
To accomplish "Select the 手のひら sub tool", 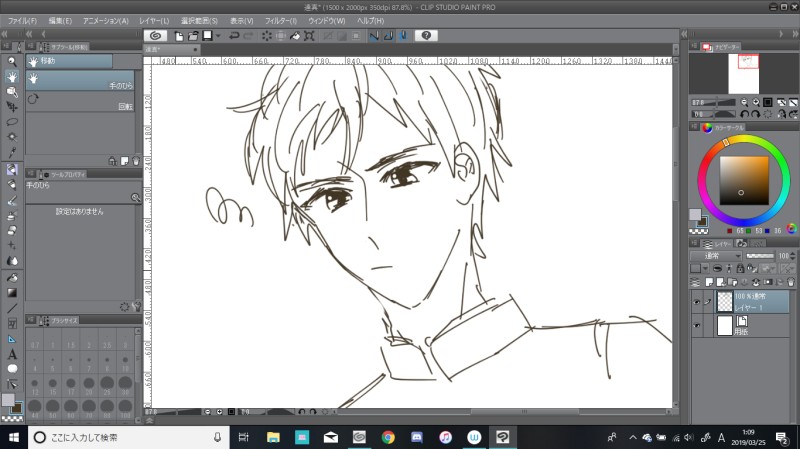I will pyautogui.click(x=80, y=81).
